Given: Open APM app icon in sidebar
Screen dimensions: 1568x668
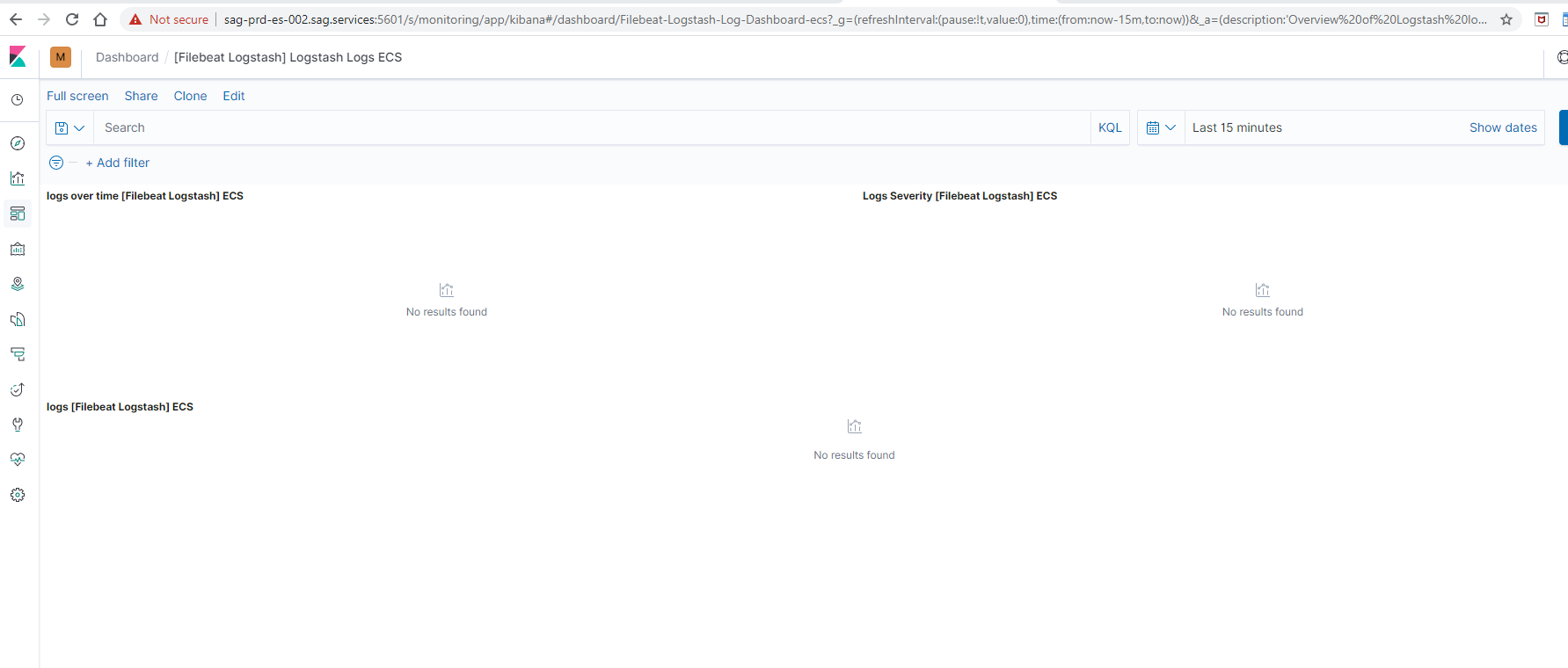Looking at the screenshot, I should coord(18,354).
